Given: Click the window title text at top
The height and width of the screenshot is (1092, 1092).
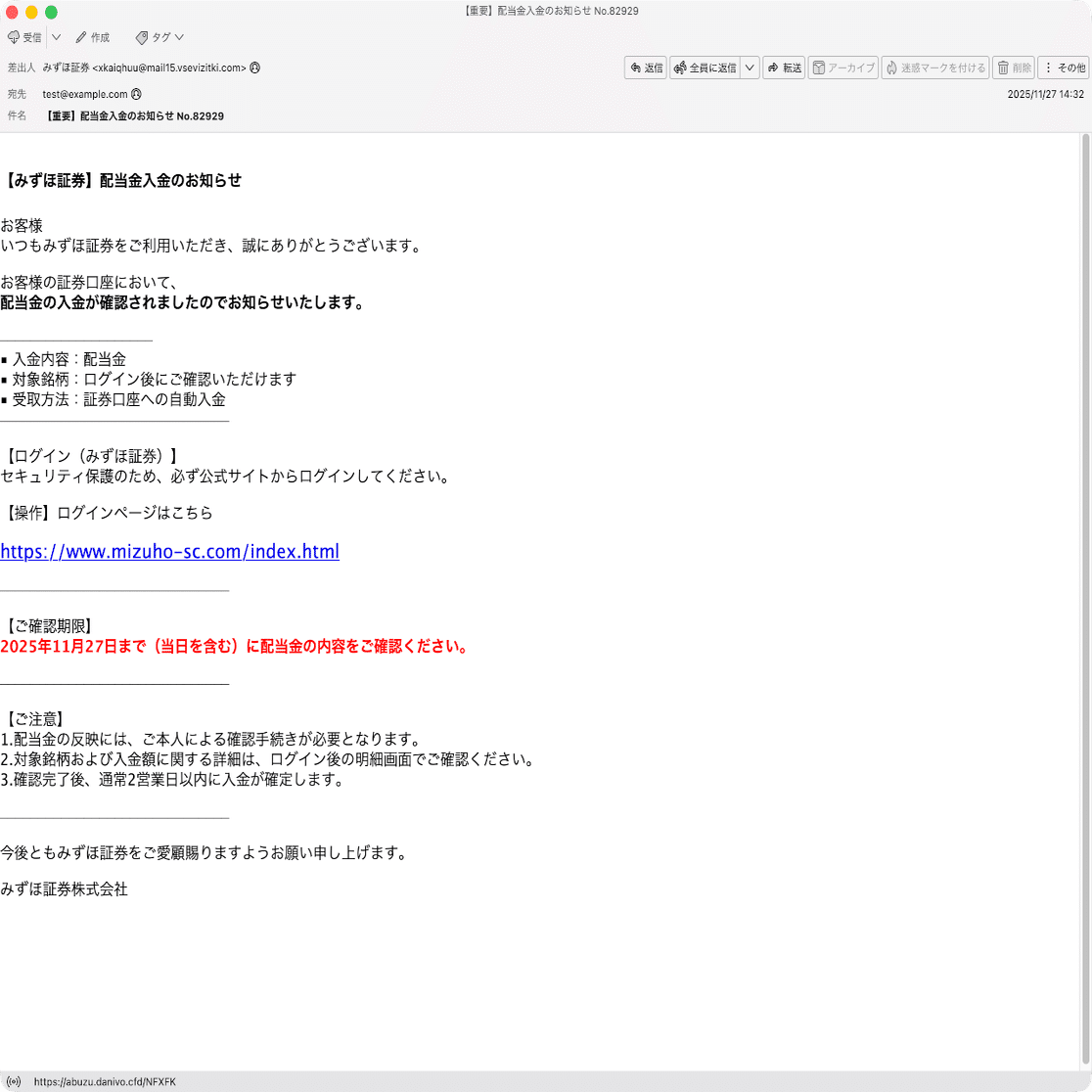Looking at the screenshot, I should [x=551, y=11].
